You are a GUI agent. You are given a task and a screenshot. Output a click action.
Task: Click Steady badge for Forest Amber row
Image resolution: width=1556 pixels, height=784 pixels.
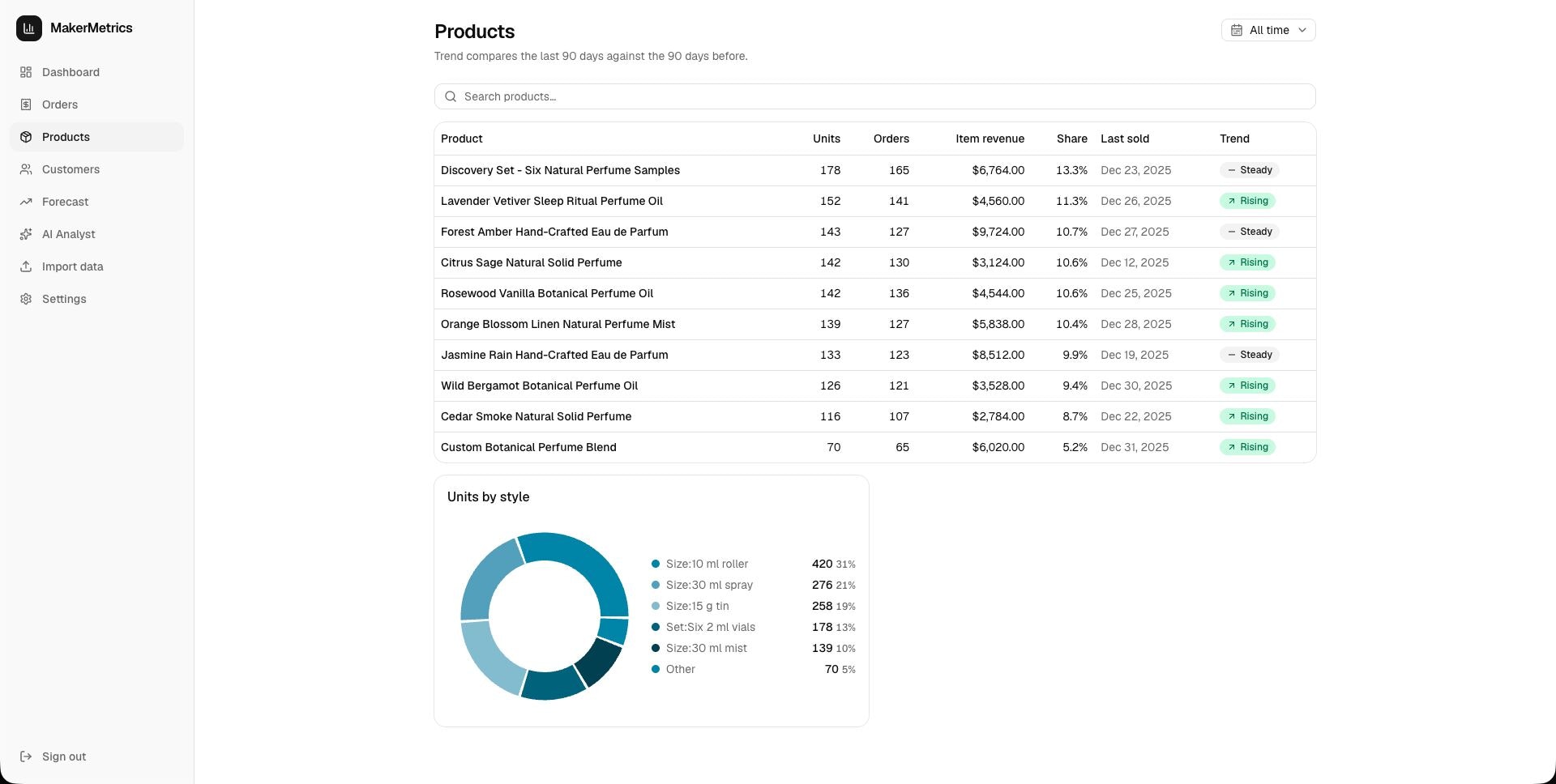click(x=1249, y=232)
